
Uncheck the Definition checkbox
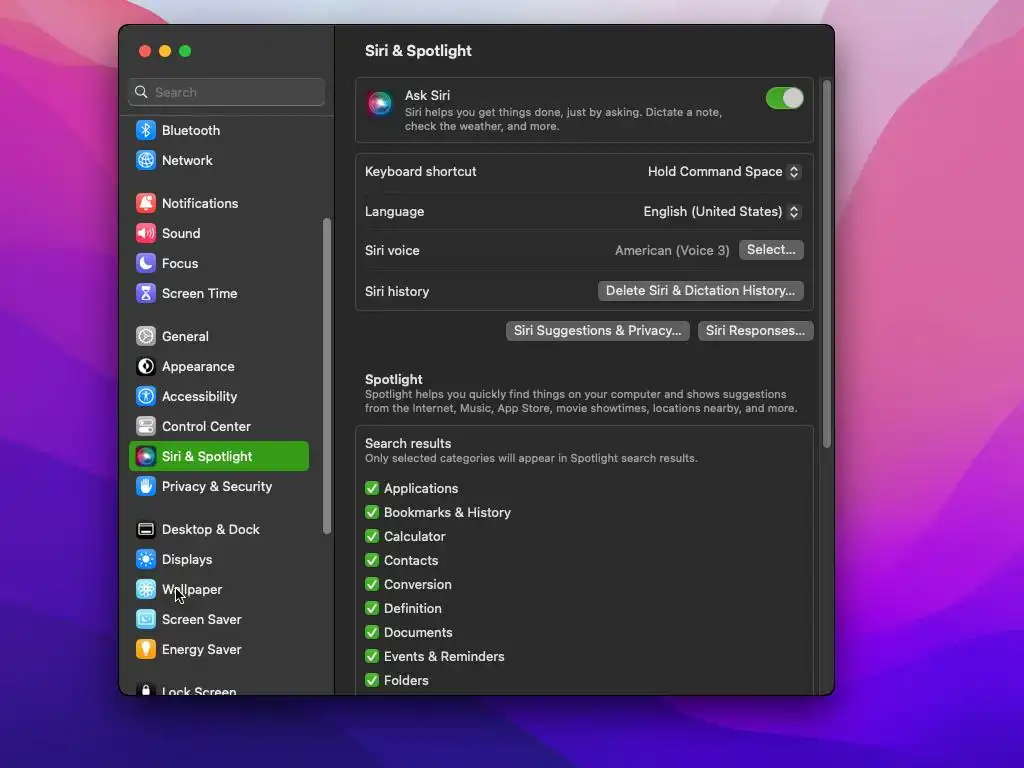point(372,609)
